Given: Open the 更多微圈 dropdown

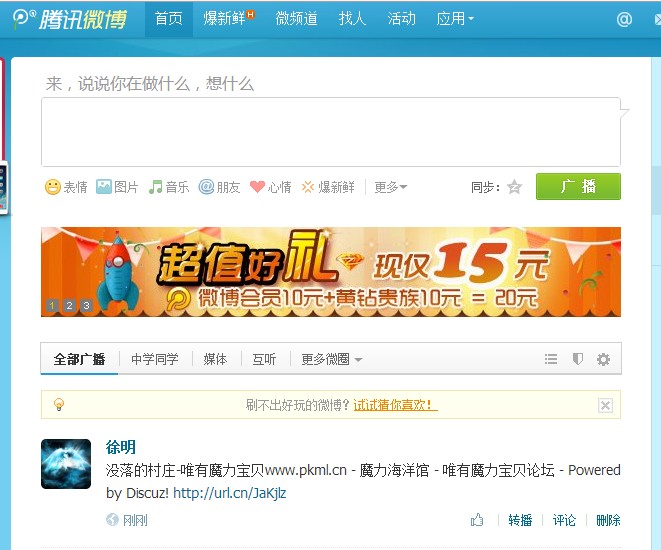Looking at the screenshot, I should [x=331, y=359].
